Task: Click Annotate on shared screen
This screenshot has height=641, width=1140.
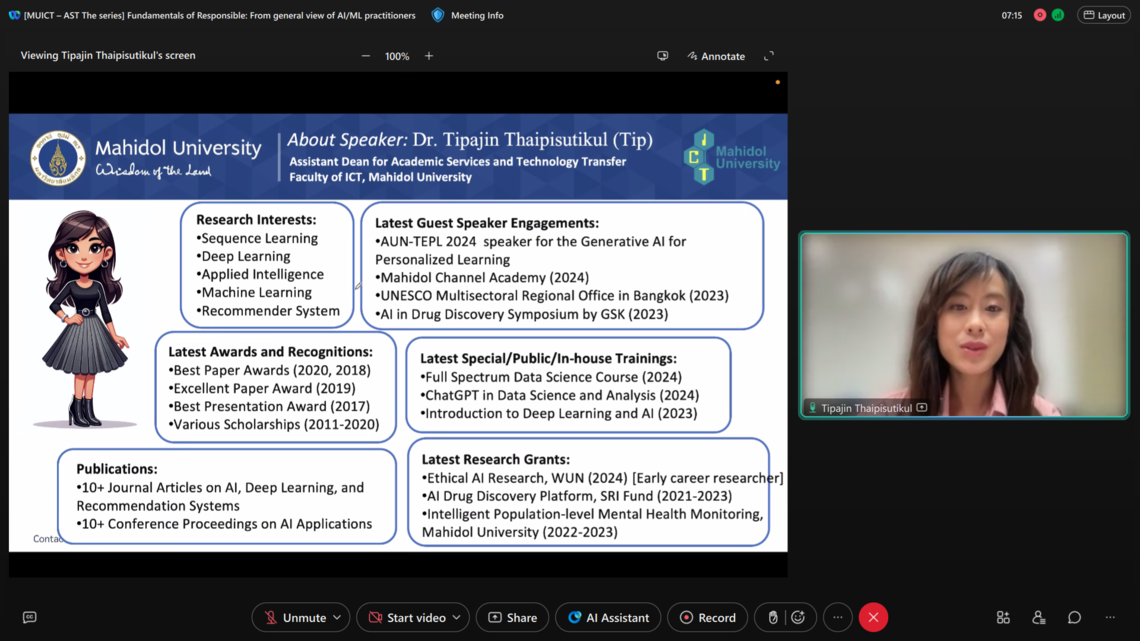Action: coord(716,56)
